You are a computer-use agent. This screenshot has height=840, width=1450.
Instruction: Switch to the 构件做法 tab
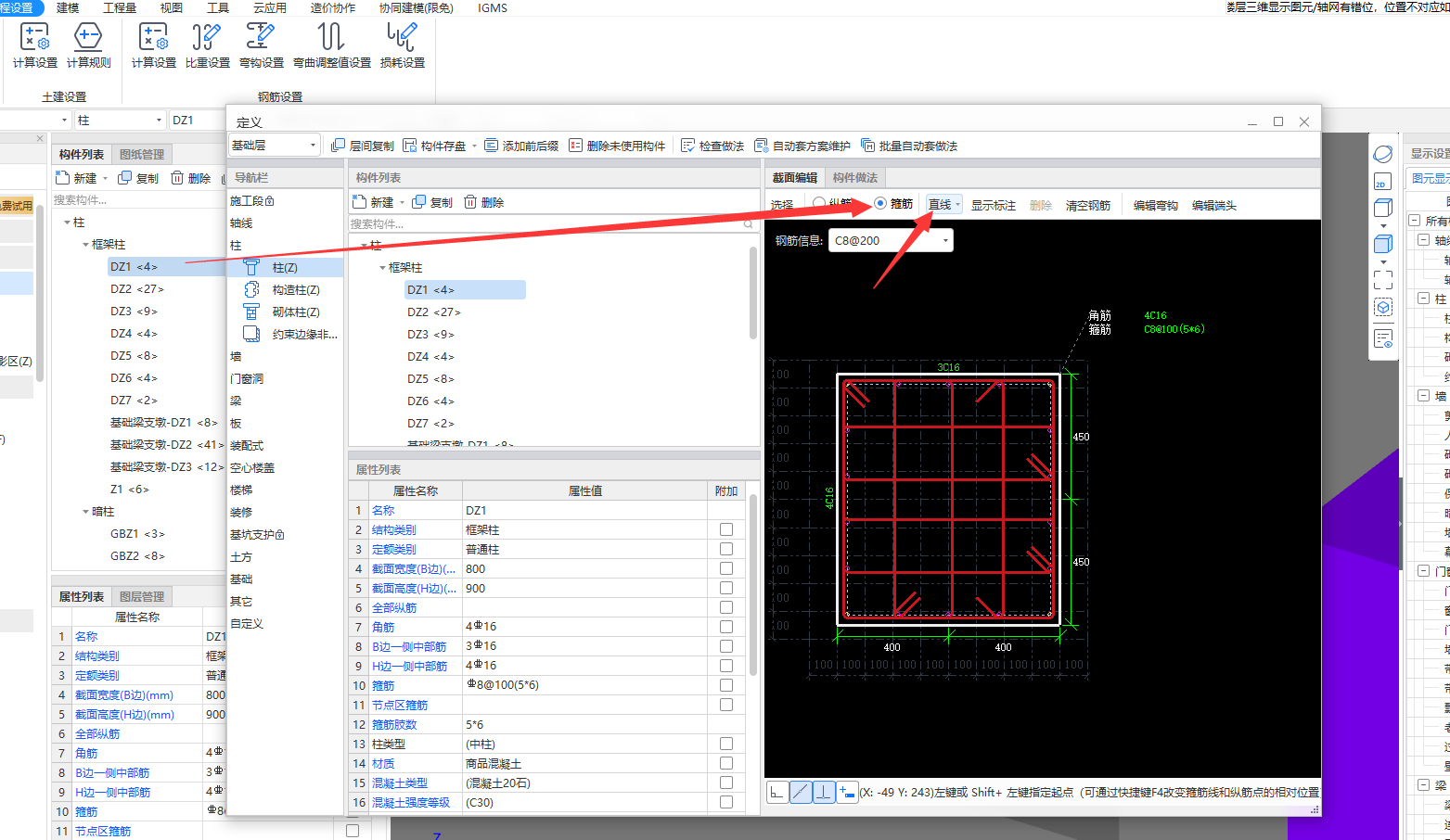[854, 177]
